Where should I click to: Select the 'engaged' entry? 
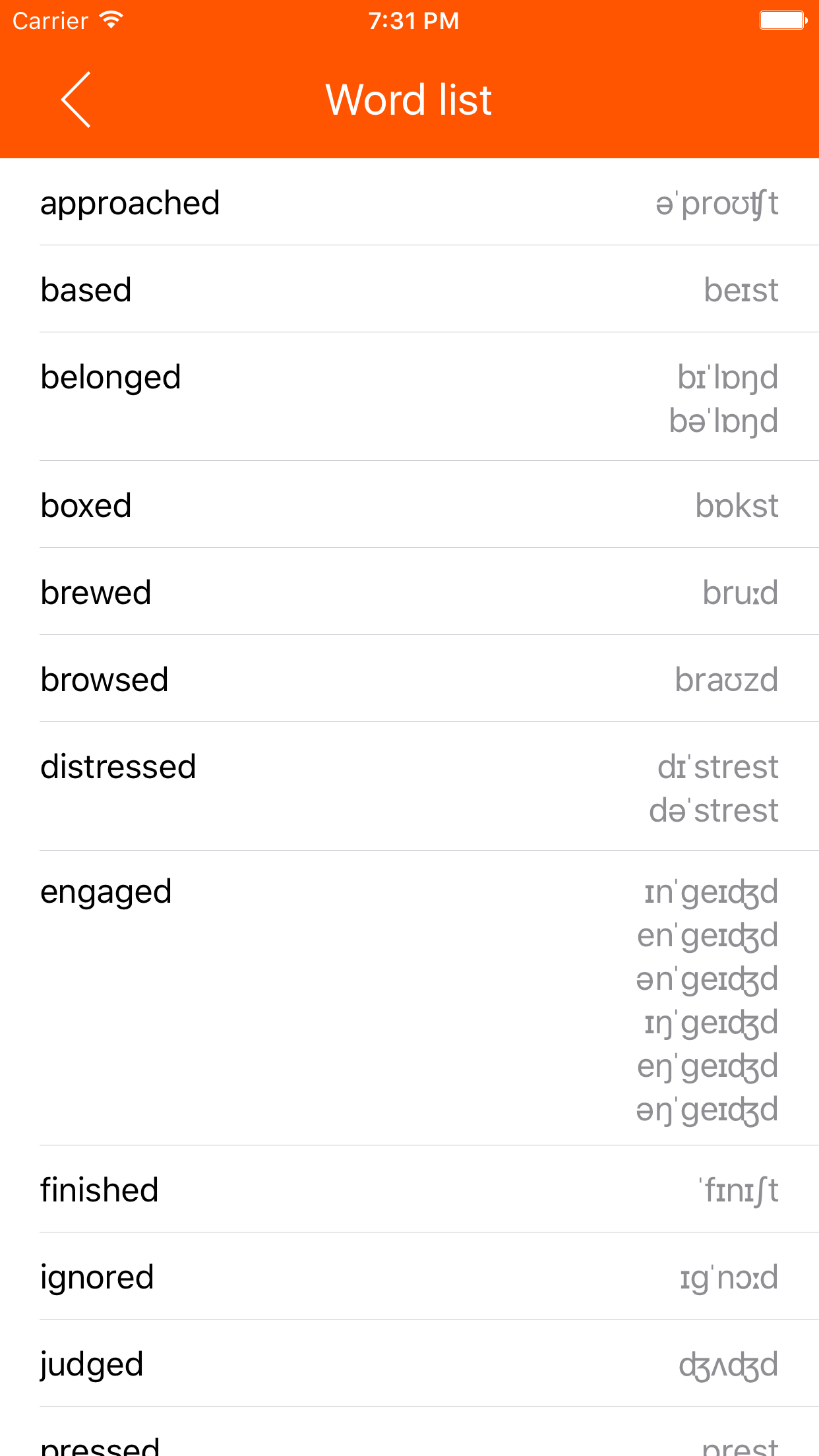click(409, 998)
